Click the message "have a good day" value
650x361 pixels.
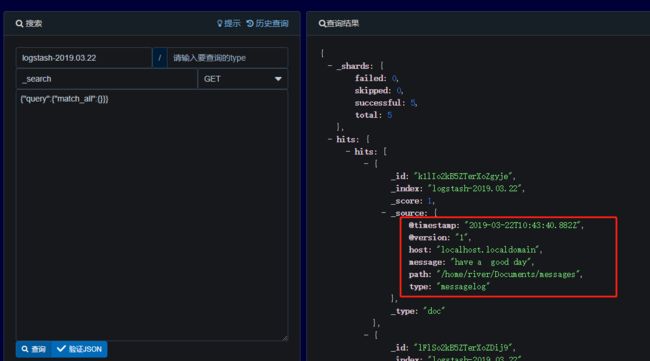pos(491,262)
